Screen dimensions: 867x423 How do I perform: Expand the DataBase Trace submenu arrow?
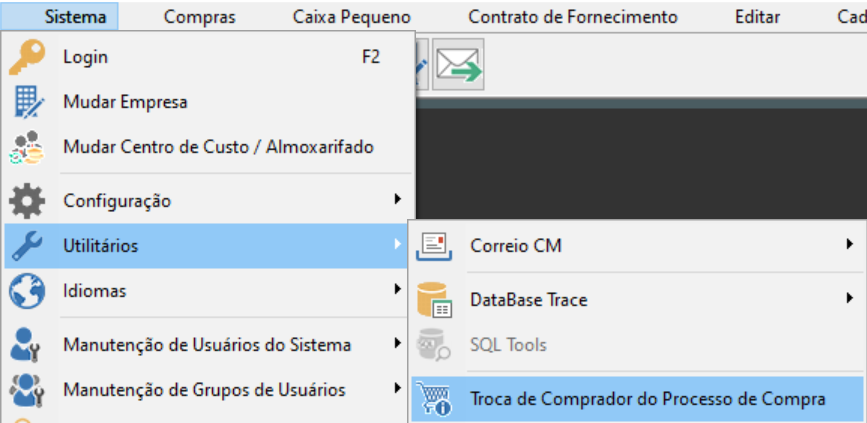pyautogui.click(x=850, y=298)
